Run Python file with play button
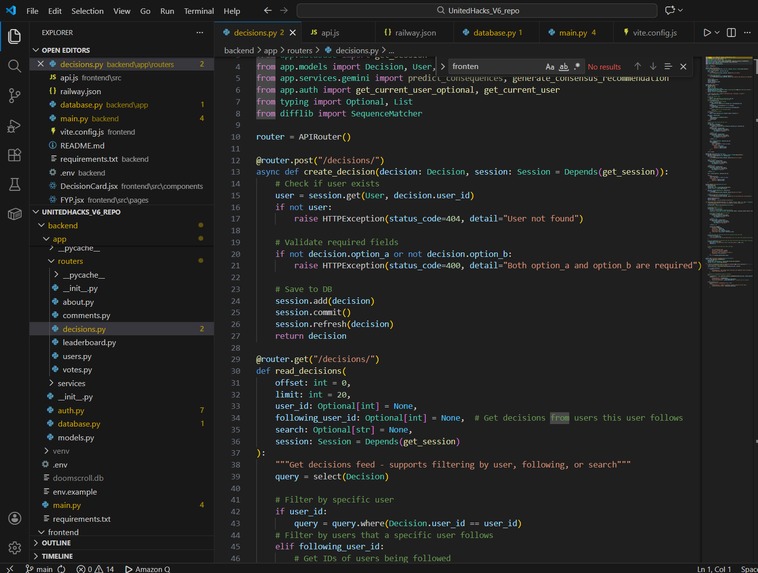This screenshot has width=758, height=573. [707, 32]
